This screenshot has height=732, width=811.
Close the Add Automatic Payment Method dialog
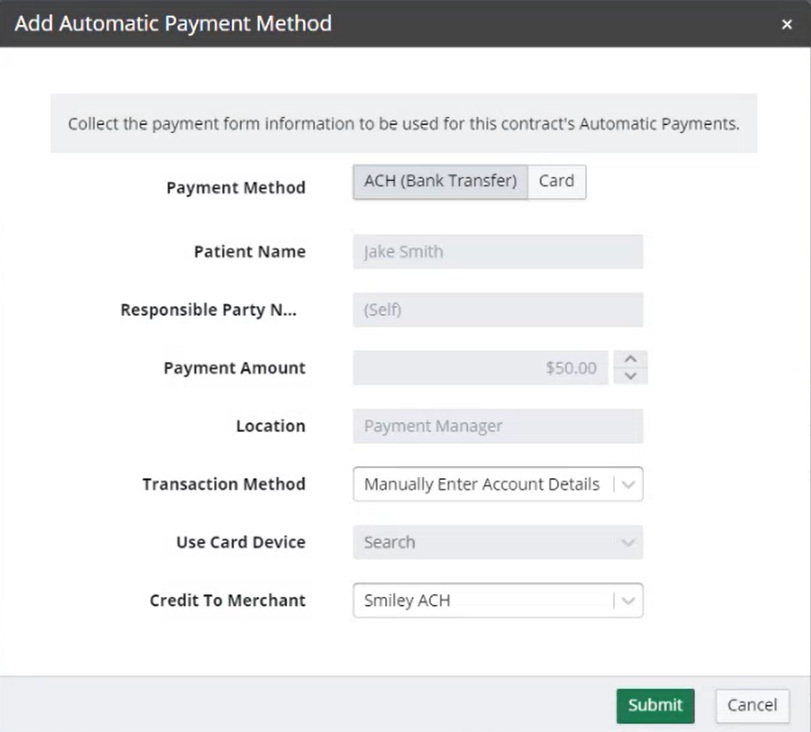(x=789, y=24)
